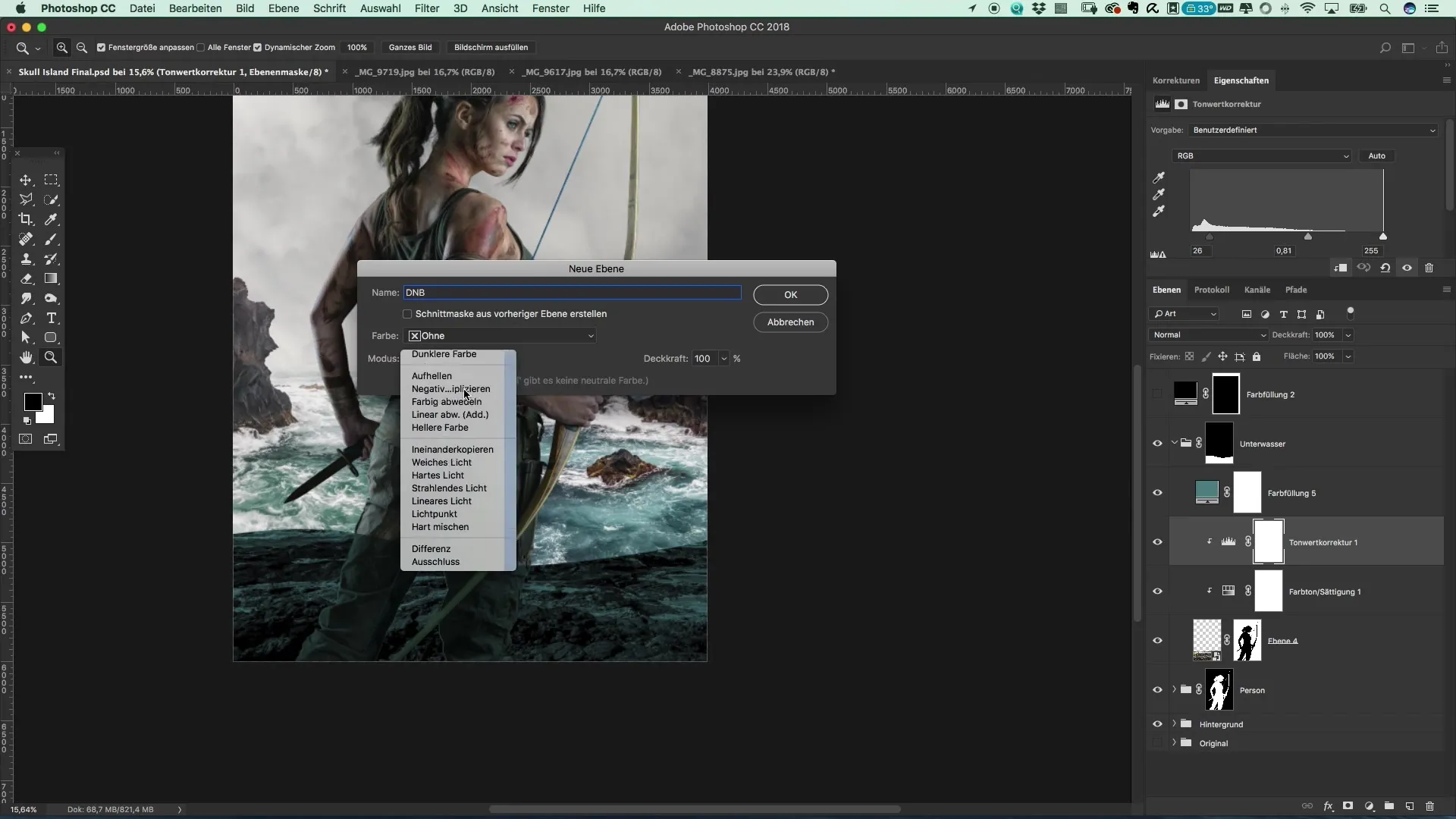Open the Farbe dropdown in dialog
This screenshot has width=1456, height=819.
(500, 336)
